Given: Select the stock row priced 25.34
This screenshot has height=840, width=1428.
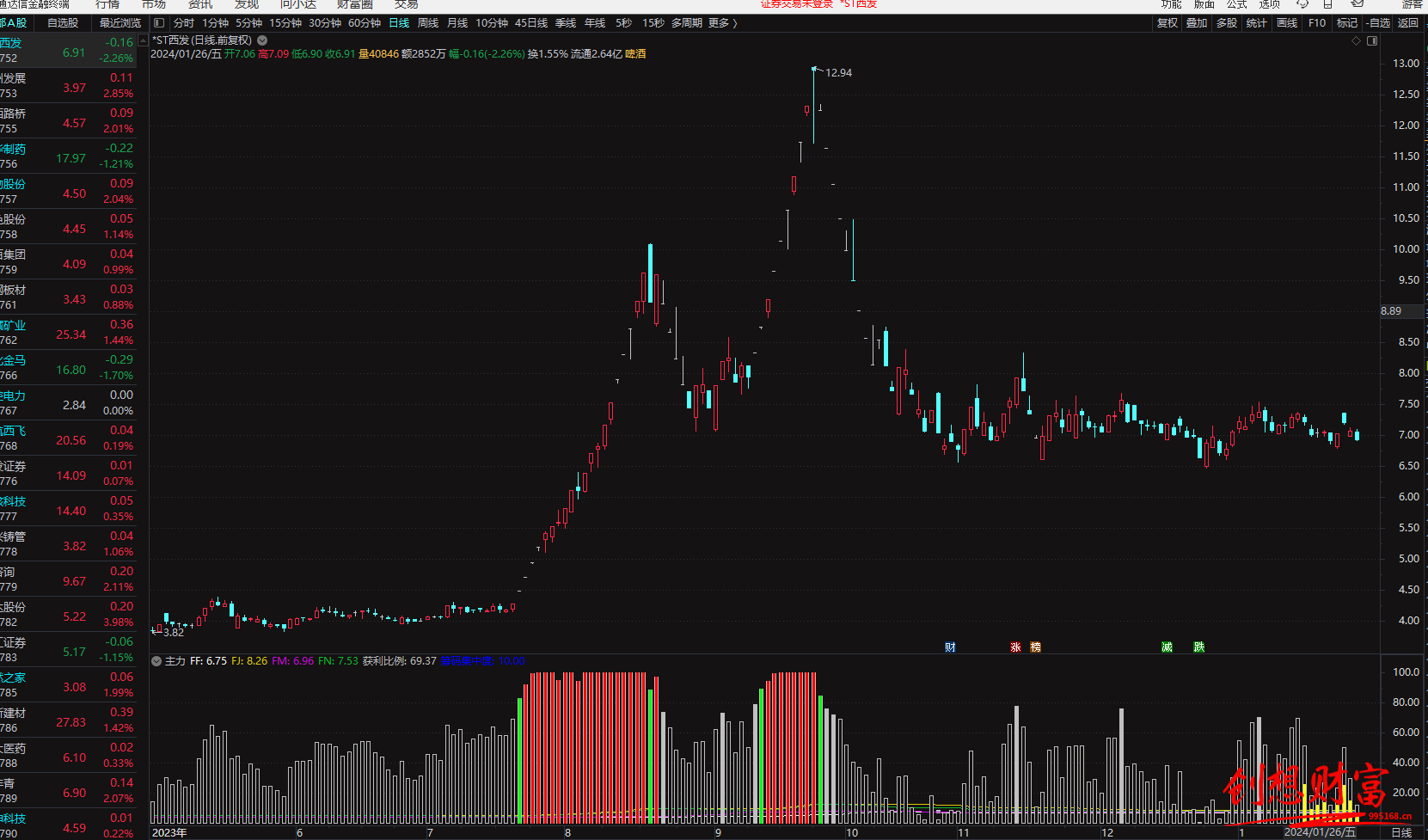Looking at the screenshot, I should tap(67, 334).
